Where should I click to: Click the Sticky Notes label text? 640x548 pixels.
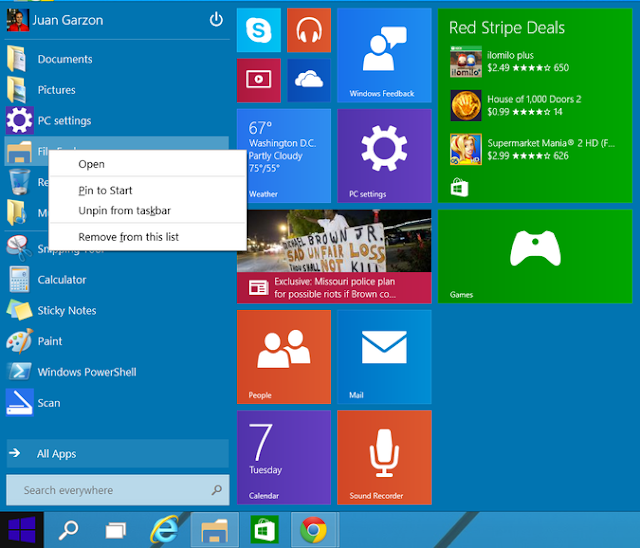pos(67,311)
